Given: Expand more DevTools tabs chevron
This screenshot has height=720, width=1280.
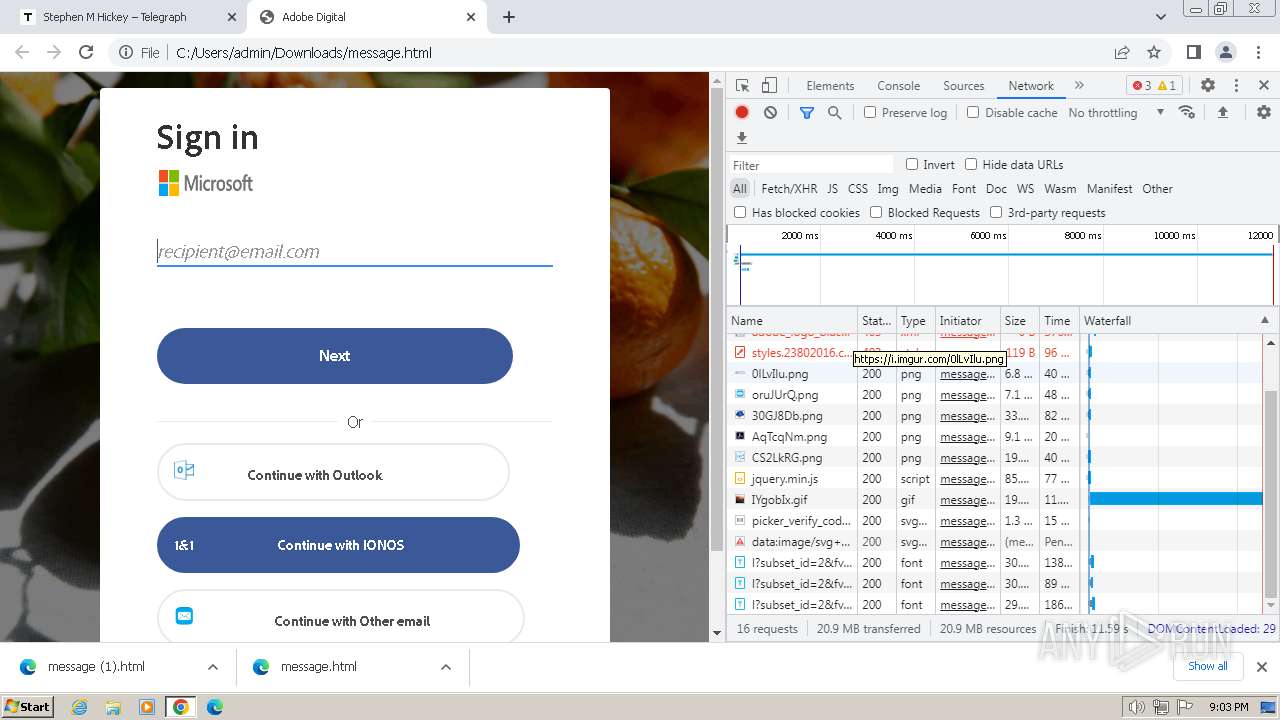Looking at the screenshot, I should pos(1079,86).
